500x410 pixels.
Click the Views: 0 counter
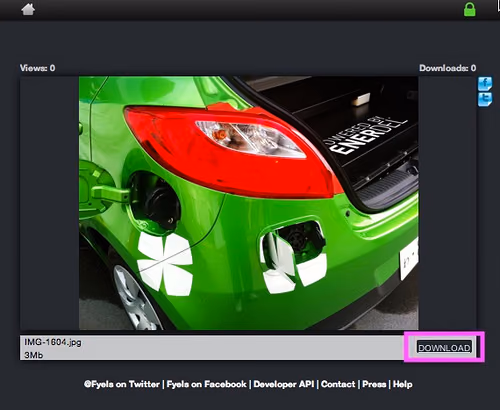[37, 68]
